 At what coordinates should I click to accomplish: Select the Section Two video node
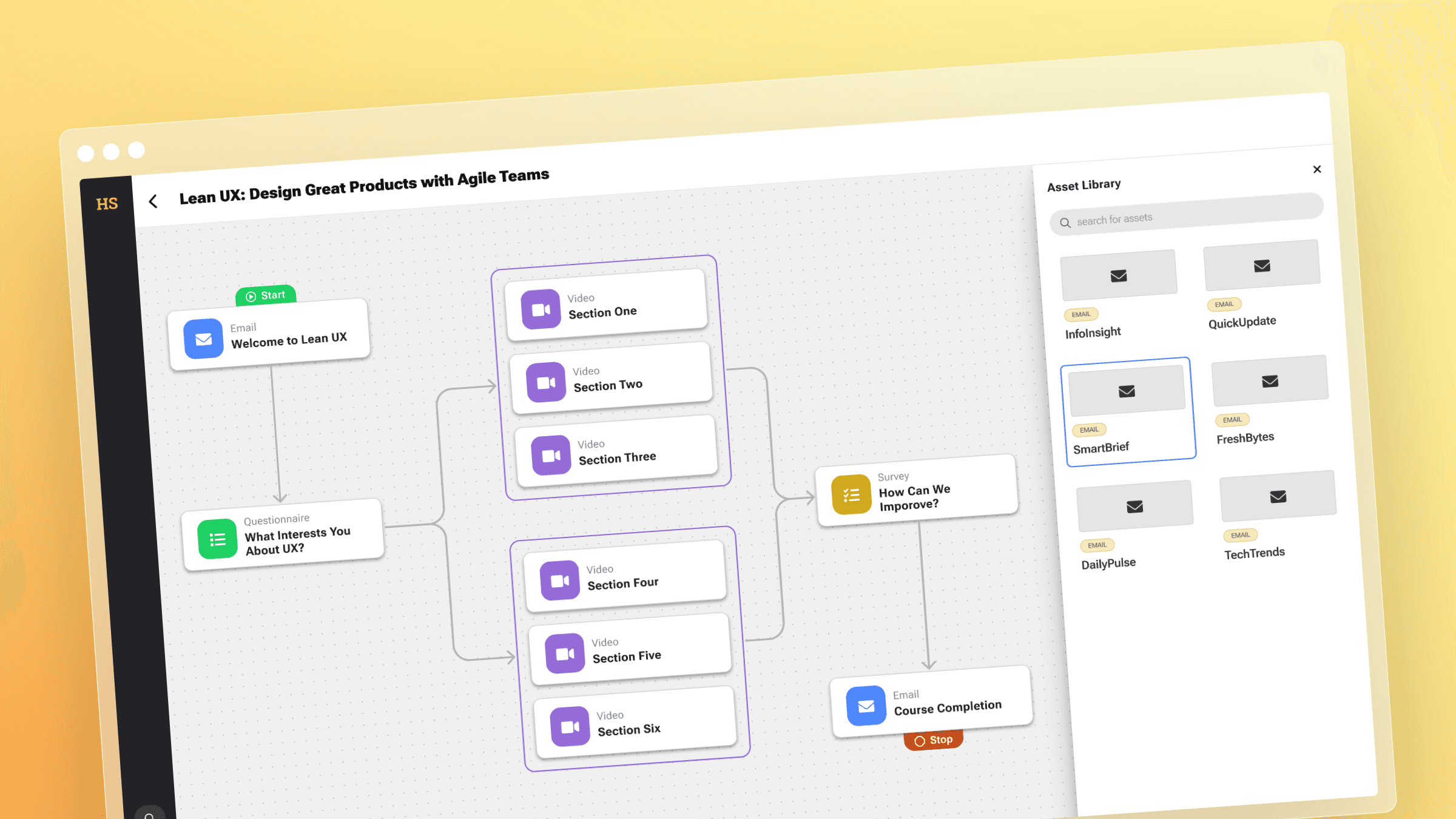point(612,379)
